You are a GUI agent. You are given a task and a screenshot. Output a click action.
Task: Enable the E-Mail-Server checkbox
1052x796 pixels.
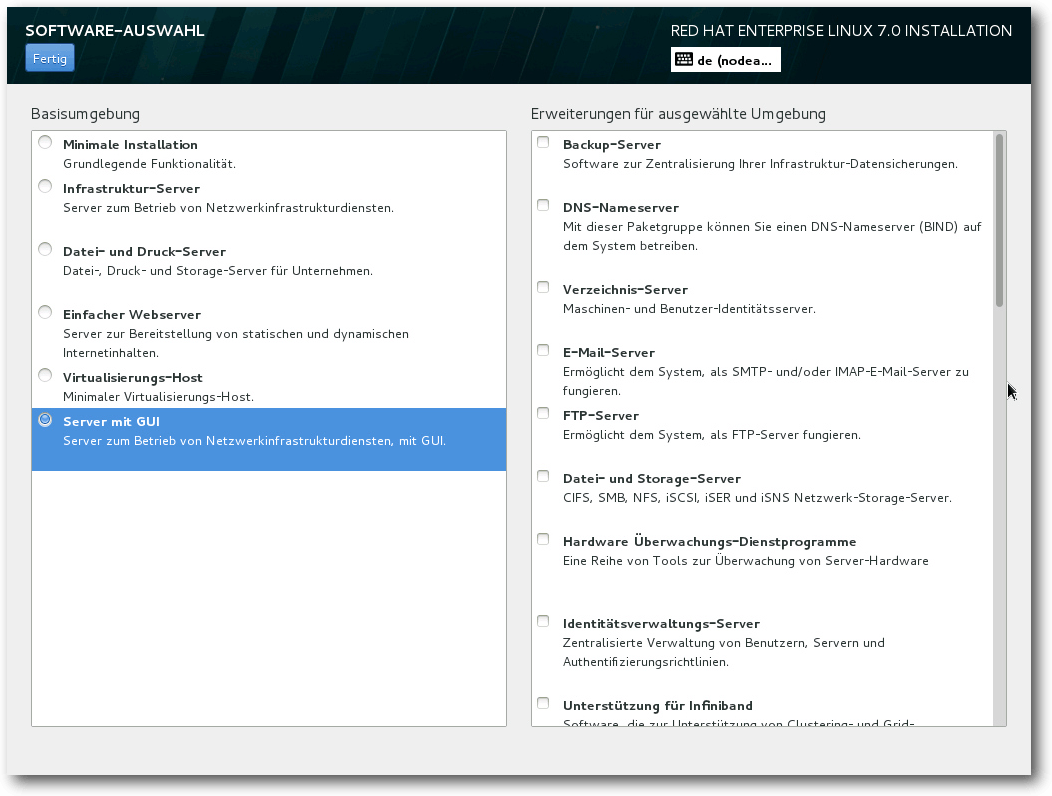tap(543, 350)
